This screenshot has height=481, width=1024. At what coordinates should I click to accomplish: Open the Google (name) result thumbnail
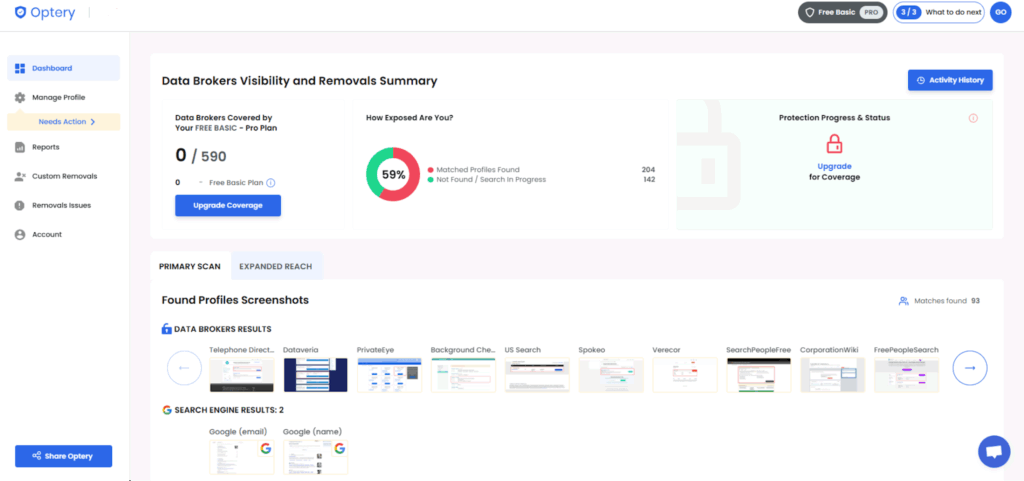pyautogui.click(x=315, y=457)
